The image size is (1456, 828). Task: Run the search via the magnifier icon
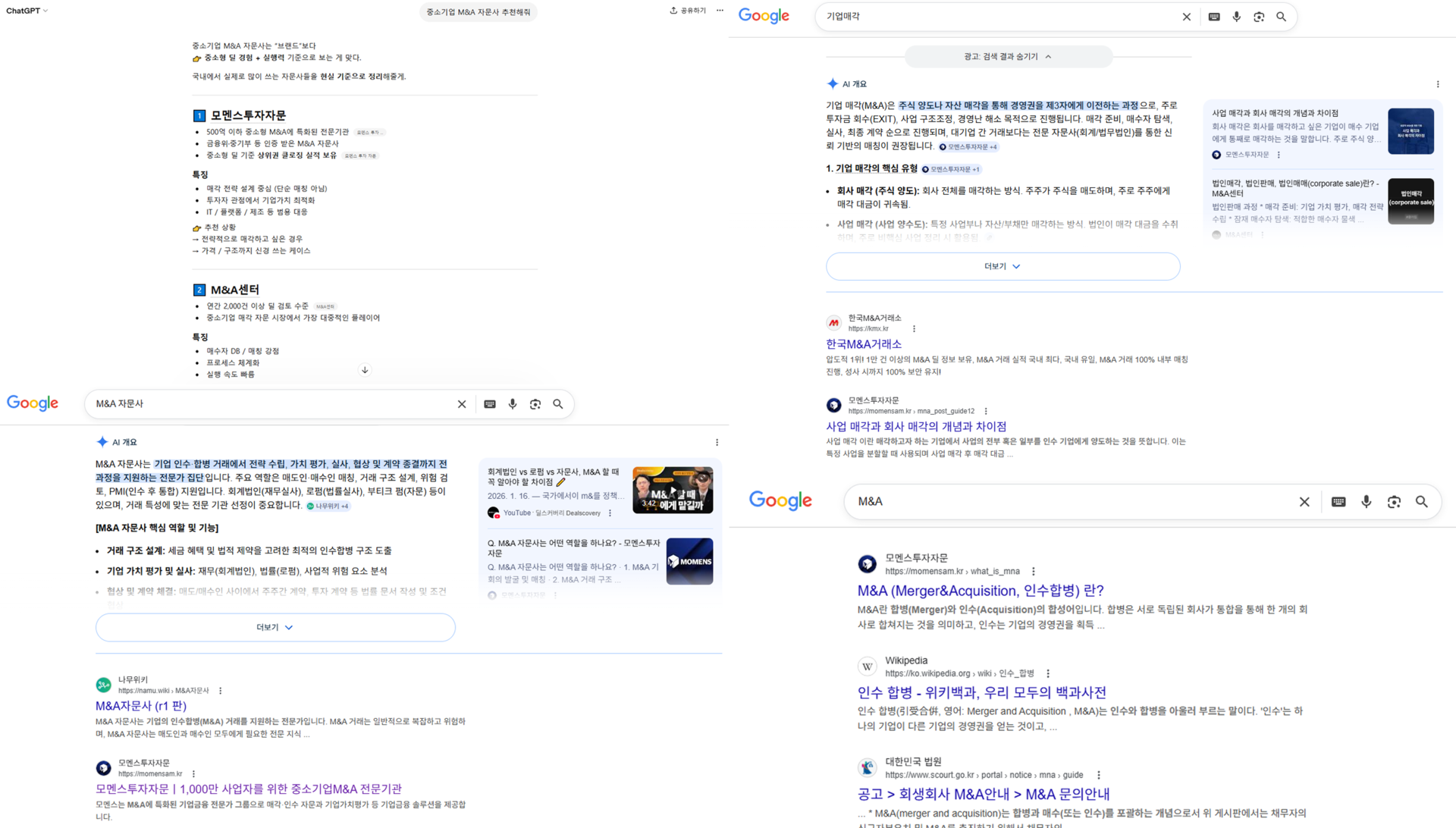point(1282,16)
